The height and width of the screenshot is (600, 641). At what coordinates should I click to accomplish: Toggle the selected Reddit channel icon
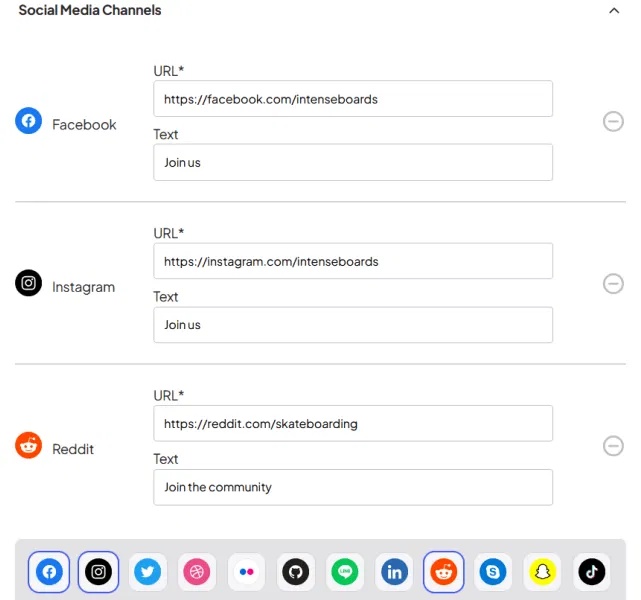coord(443,572)
